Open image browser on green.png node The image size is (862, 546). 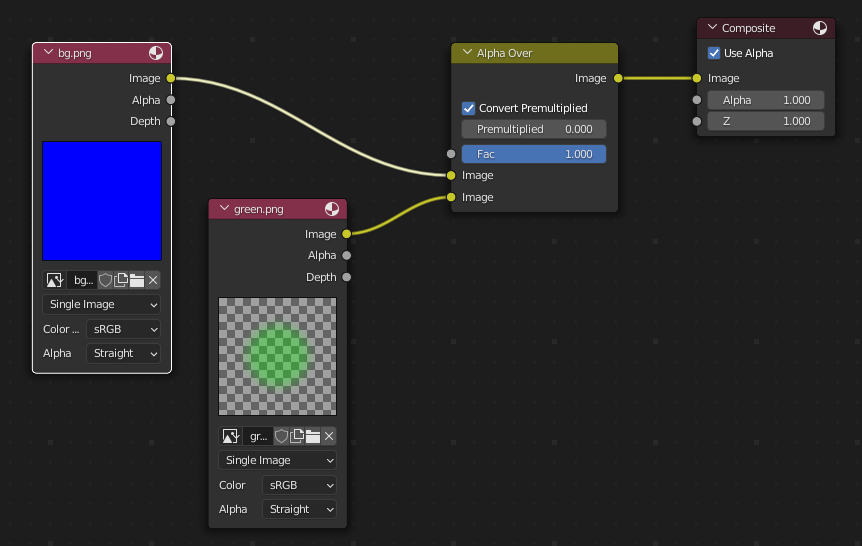(231, 436)
